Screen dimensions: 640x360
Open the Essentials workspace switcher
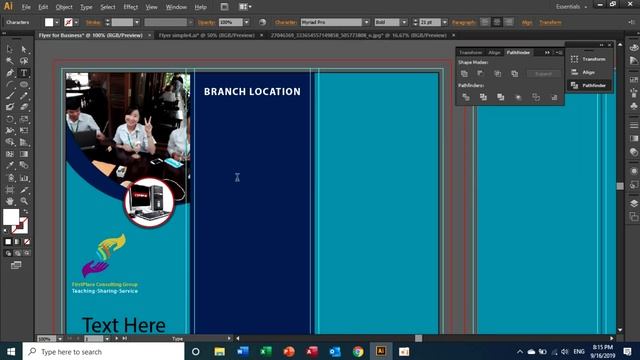[571, 7]
